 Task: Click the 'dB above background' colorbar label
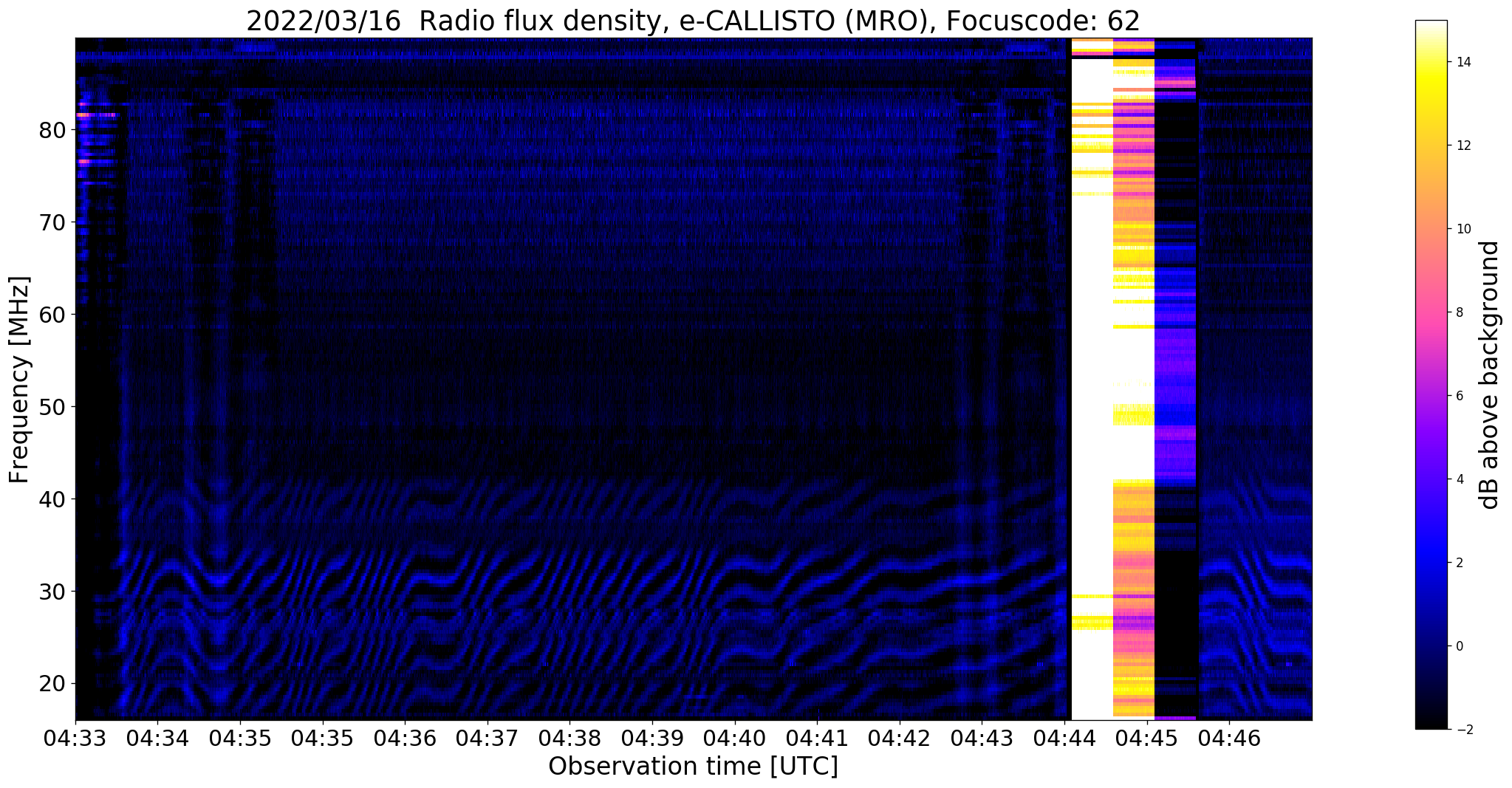point(1491,375)
